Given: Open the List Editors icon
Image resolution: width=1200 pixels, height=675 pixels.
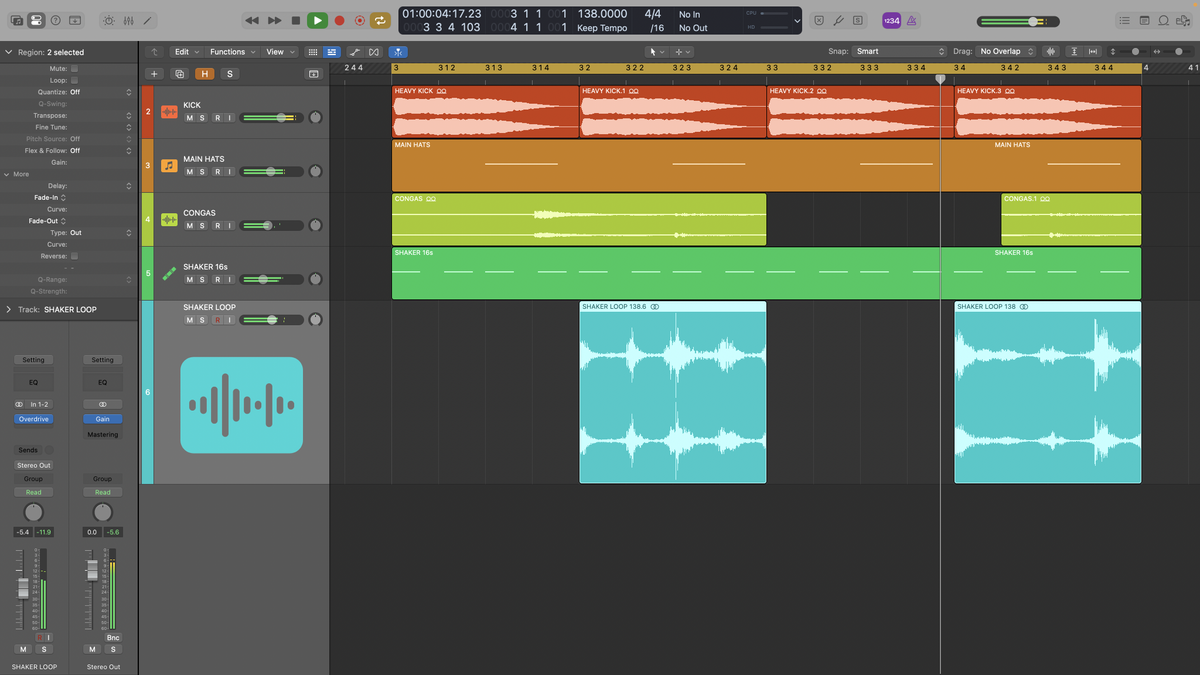Looking at the screenshot, I should (x=1127, y=20).
